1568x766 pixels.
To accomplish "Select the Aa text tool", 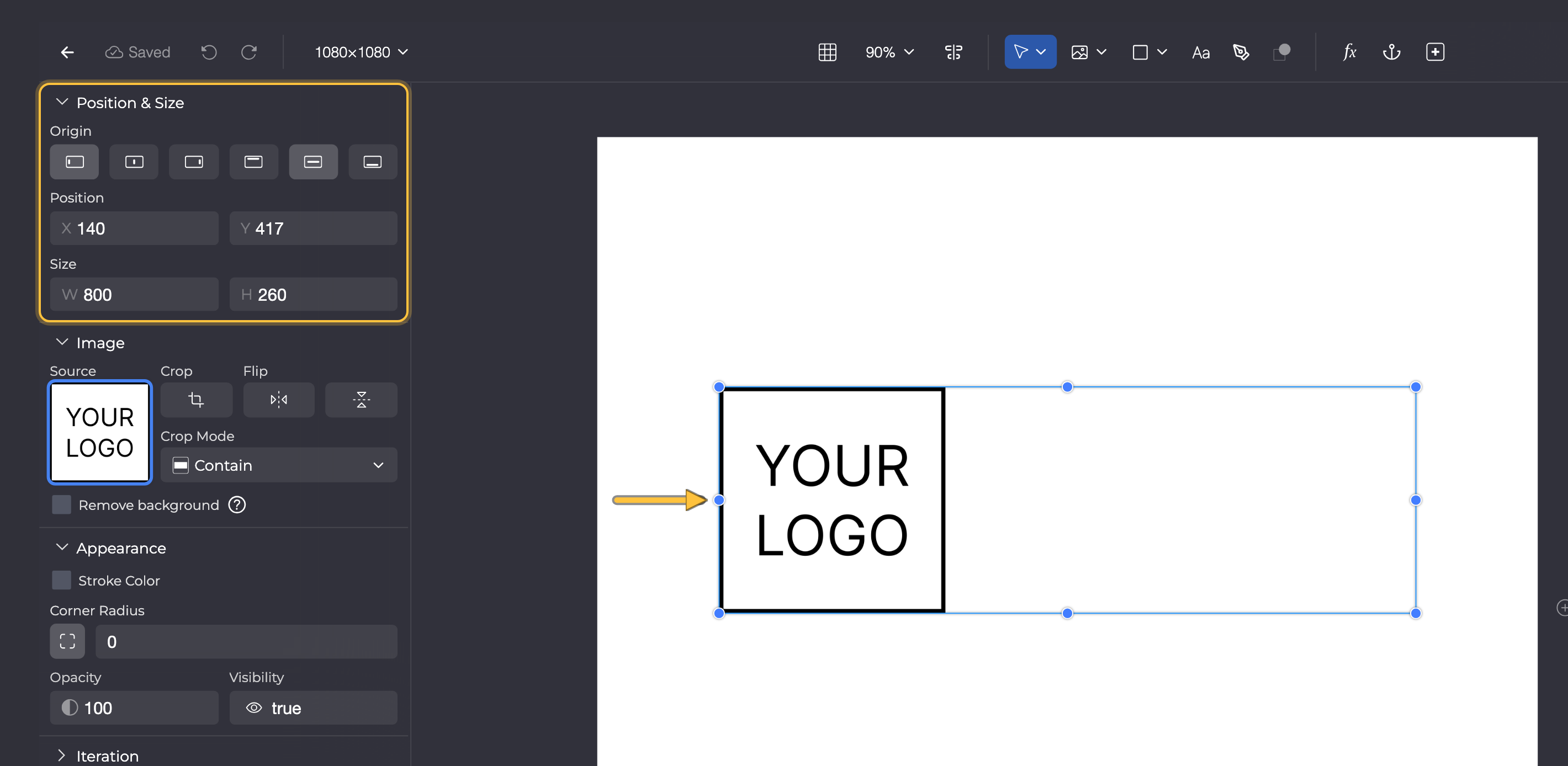I will coord(1200,53).
